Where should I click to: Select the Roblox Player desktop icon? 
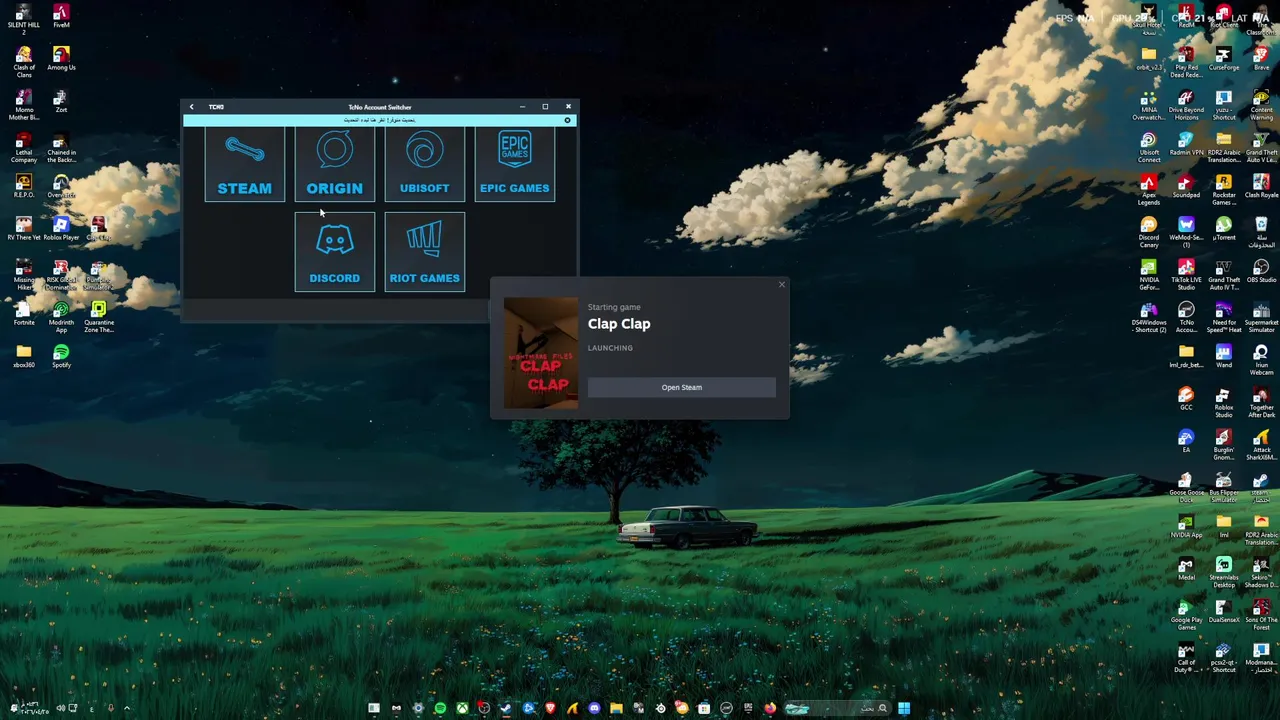point(61,229)
